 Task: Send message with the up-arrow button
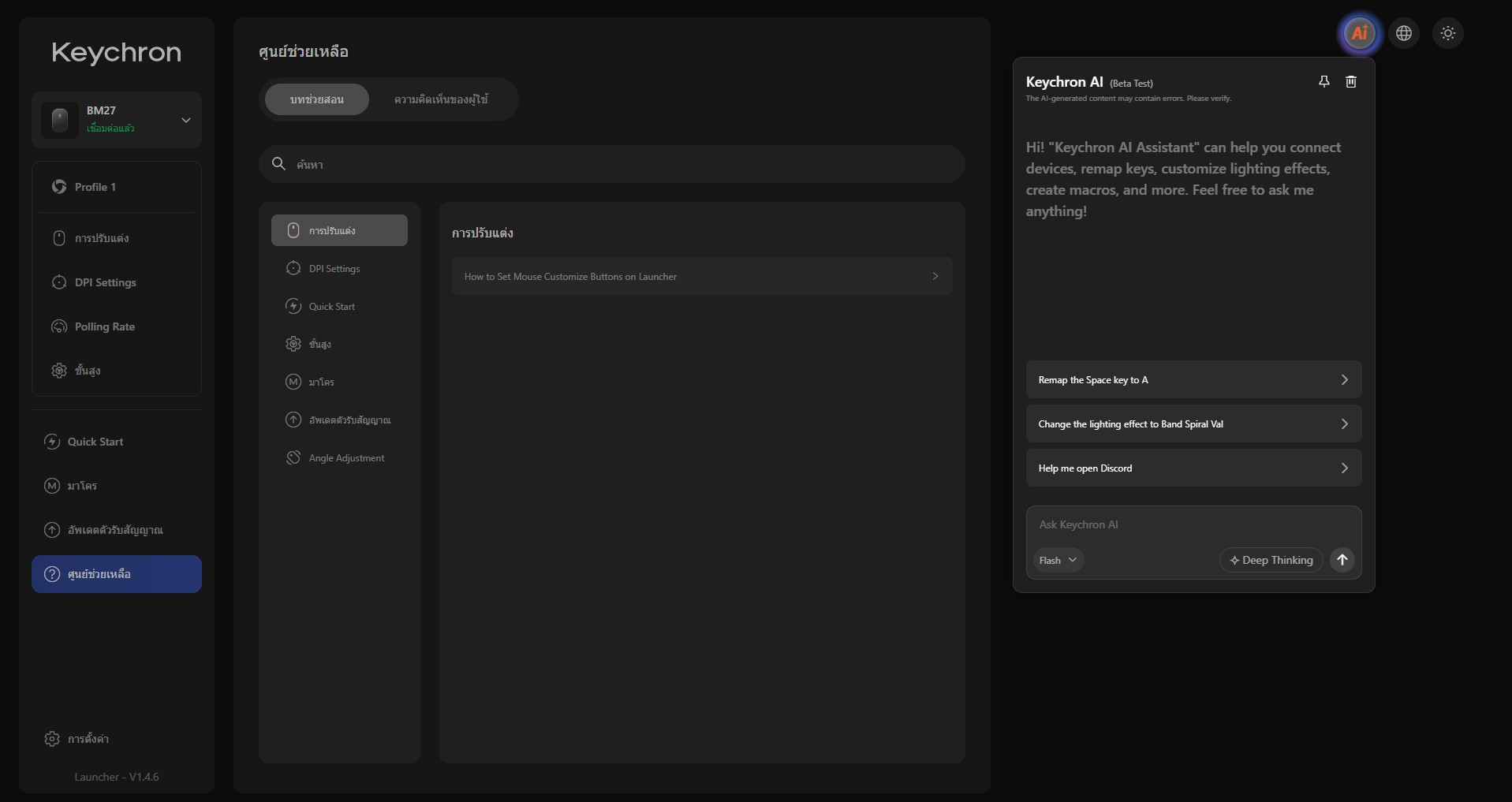pos(1342,560)
